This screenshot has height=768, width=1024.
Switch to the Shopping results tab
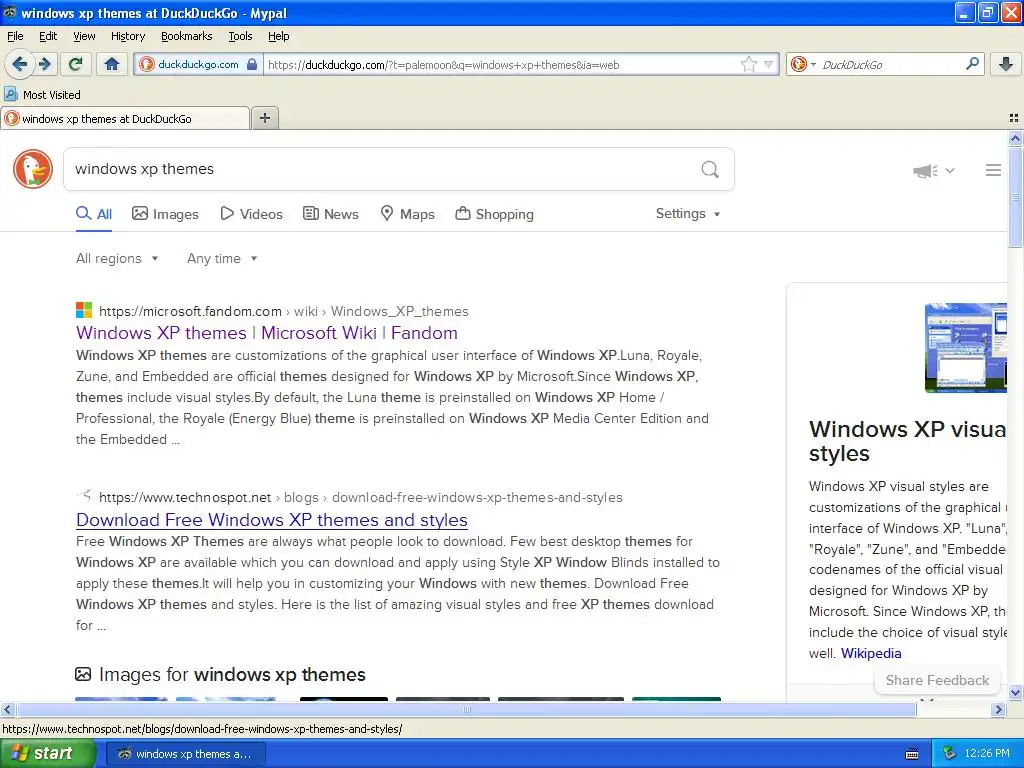tap(494, 214)
